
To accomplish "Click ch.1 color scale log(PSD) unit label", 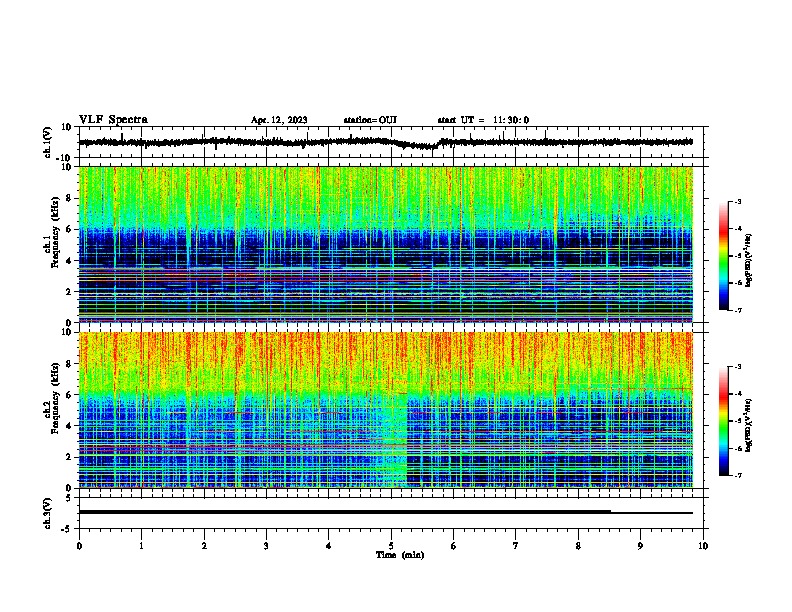I will [749, 260].
